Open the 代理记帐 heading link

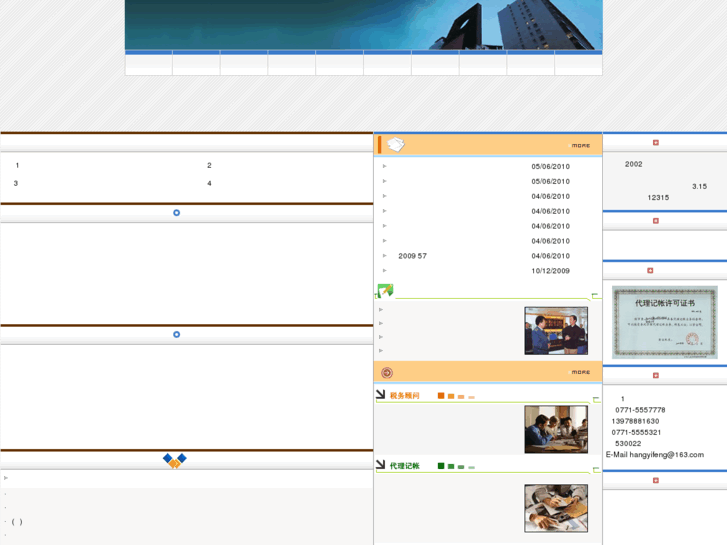point(404,466)
